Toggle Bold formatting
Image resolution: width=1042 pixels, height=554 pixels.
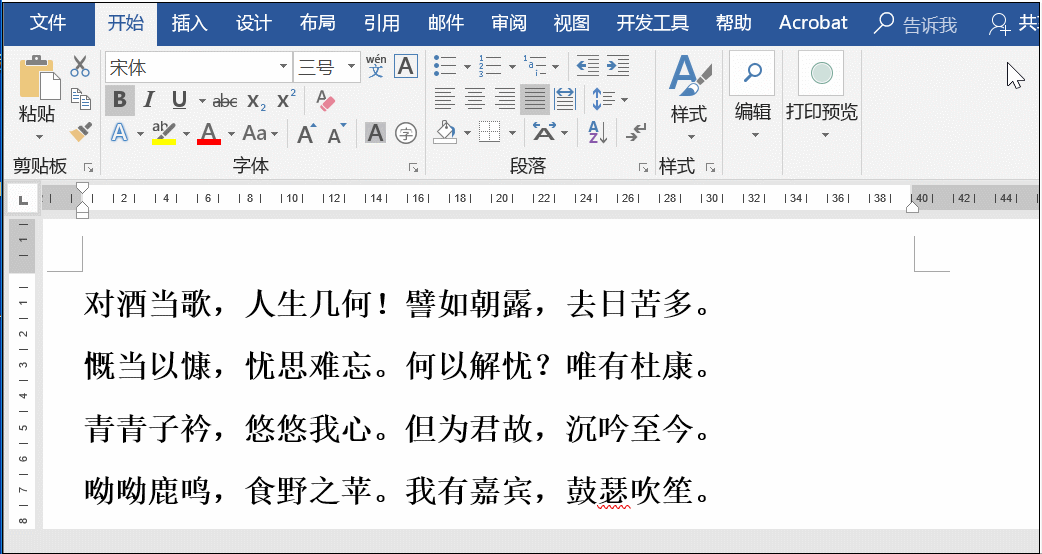pyautogui.click(x=120, y=100)
